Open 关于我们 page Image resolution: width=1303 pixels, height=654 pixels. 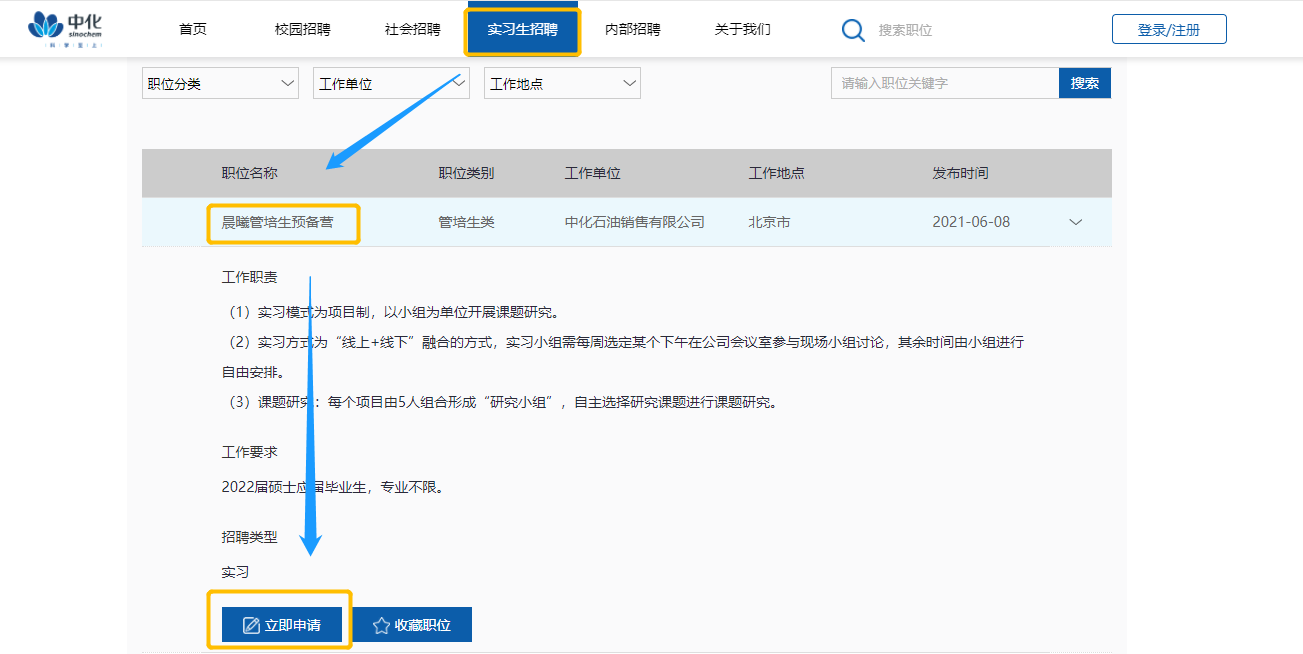(742, 29)
